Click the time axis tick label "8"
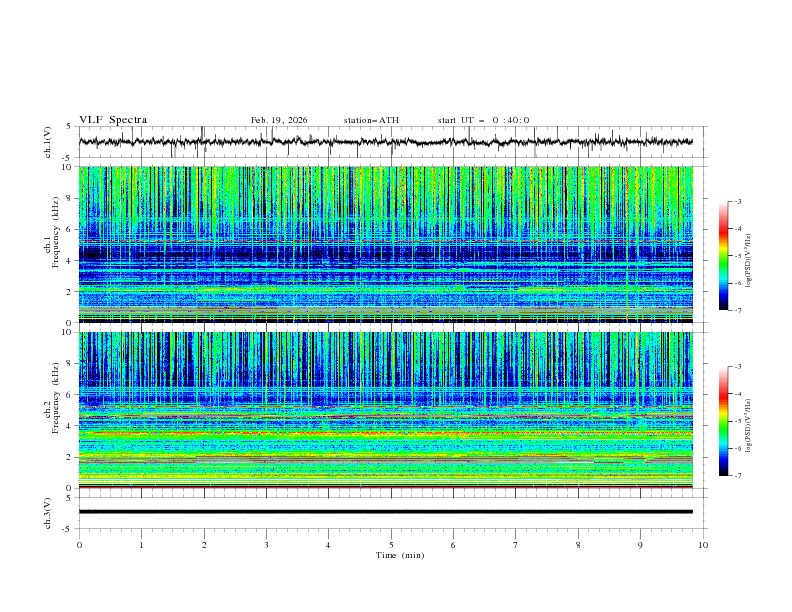This screenshot has width=792, height=612. pos(578,545)
